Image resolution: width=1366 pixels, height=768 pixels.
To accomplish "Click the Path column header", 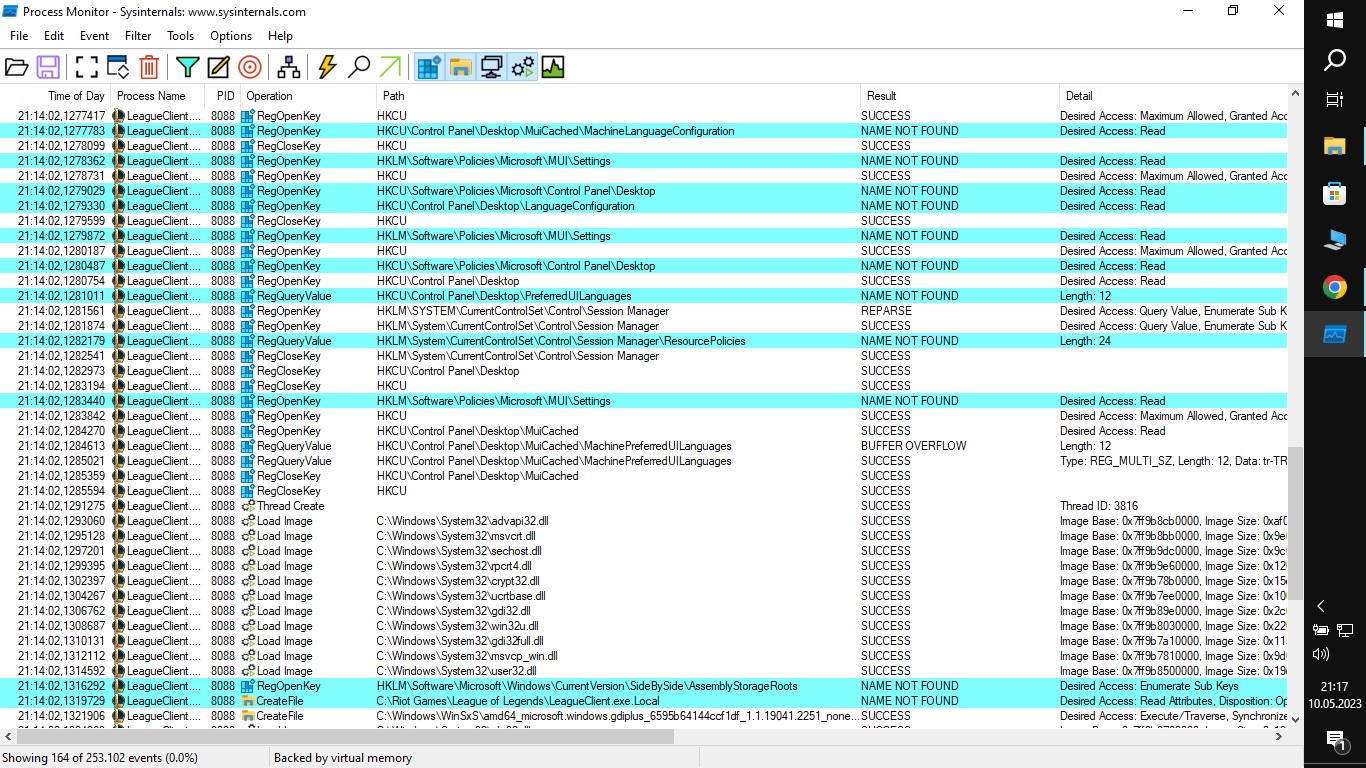I will (618, 96).
